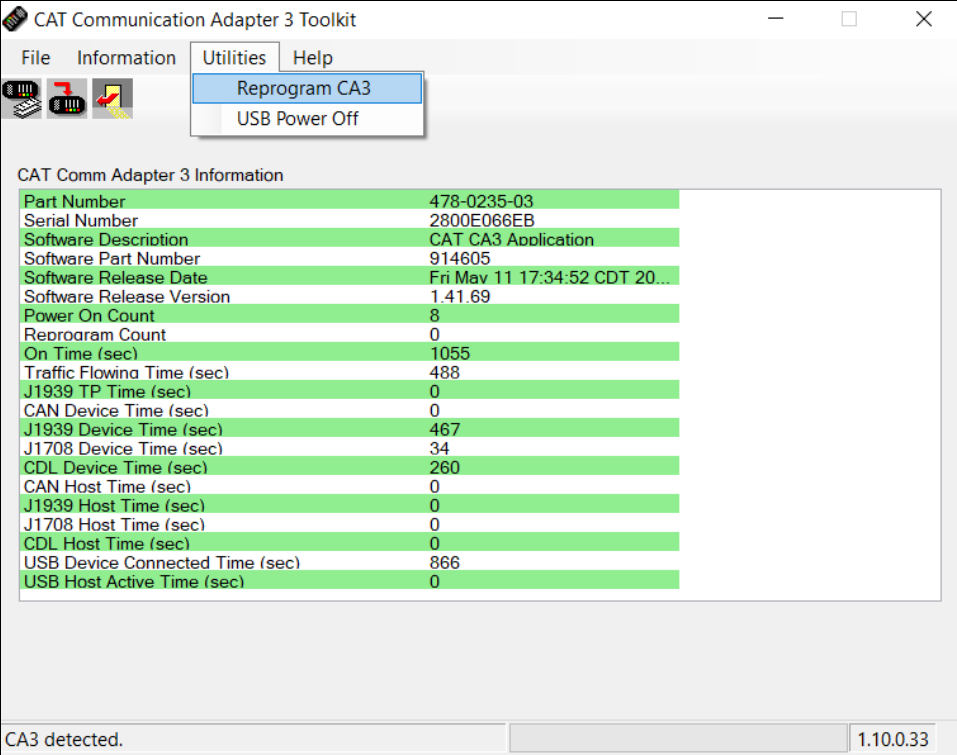Click toolkit version 1.10.0.33 in status bar

tap(893, 740)
